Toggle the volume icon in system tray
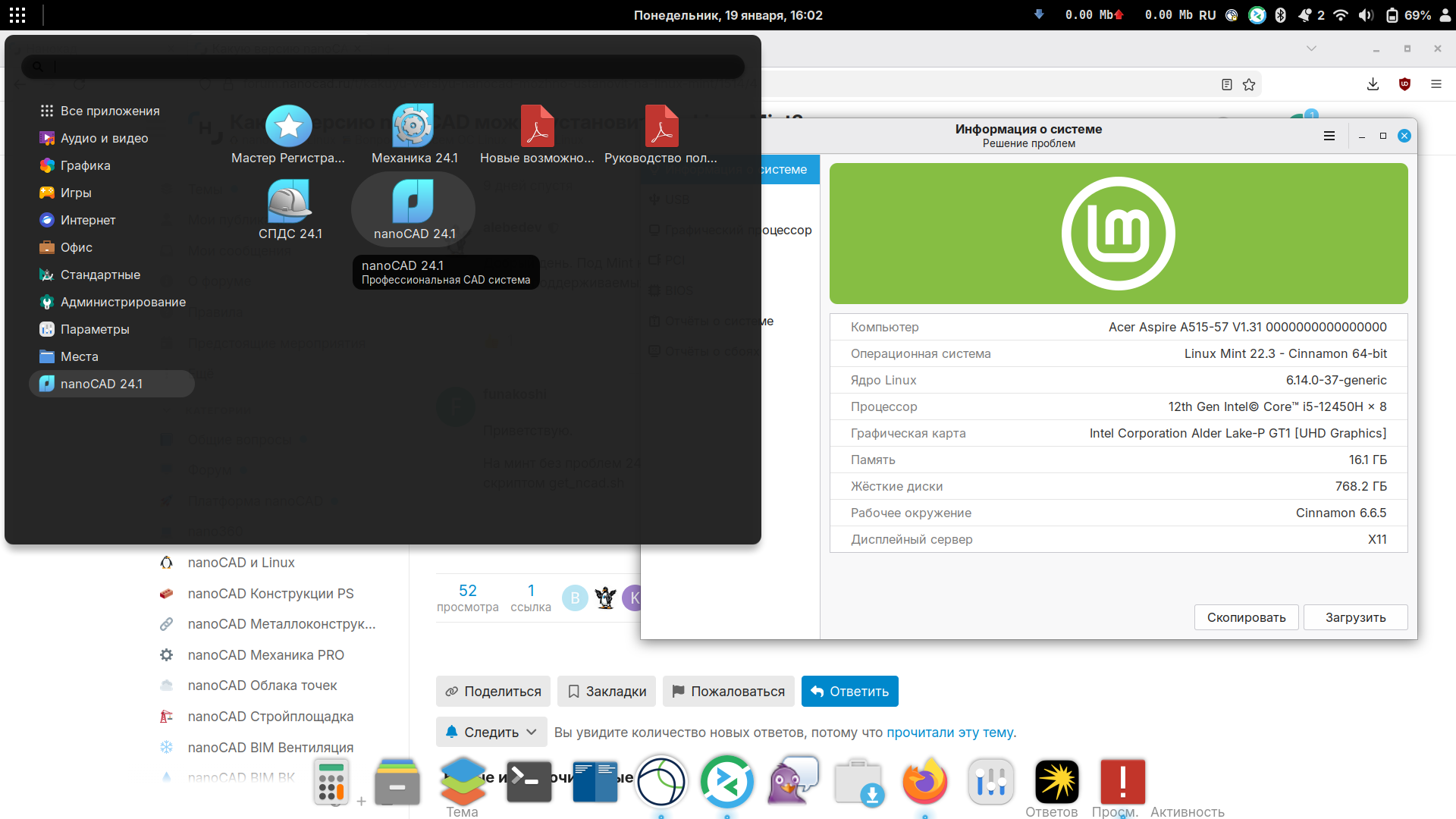The width and height of the screenshot is (1456, 819). coord(1366,15)
